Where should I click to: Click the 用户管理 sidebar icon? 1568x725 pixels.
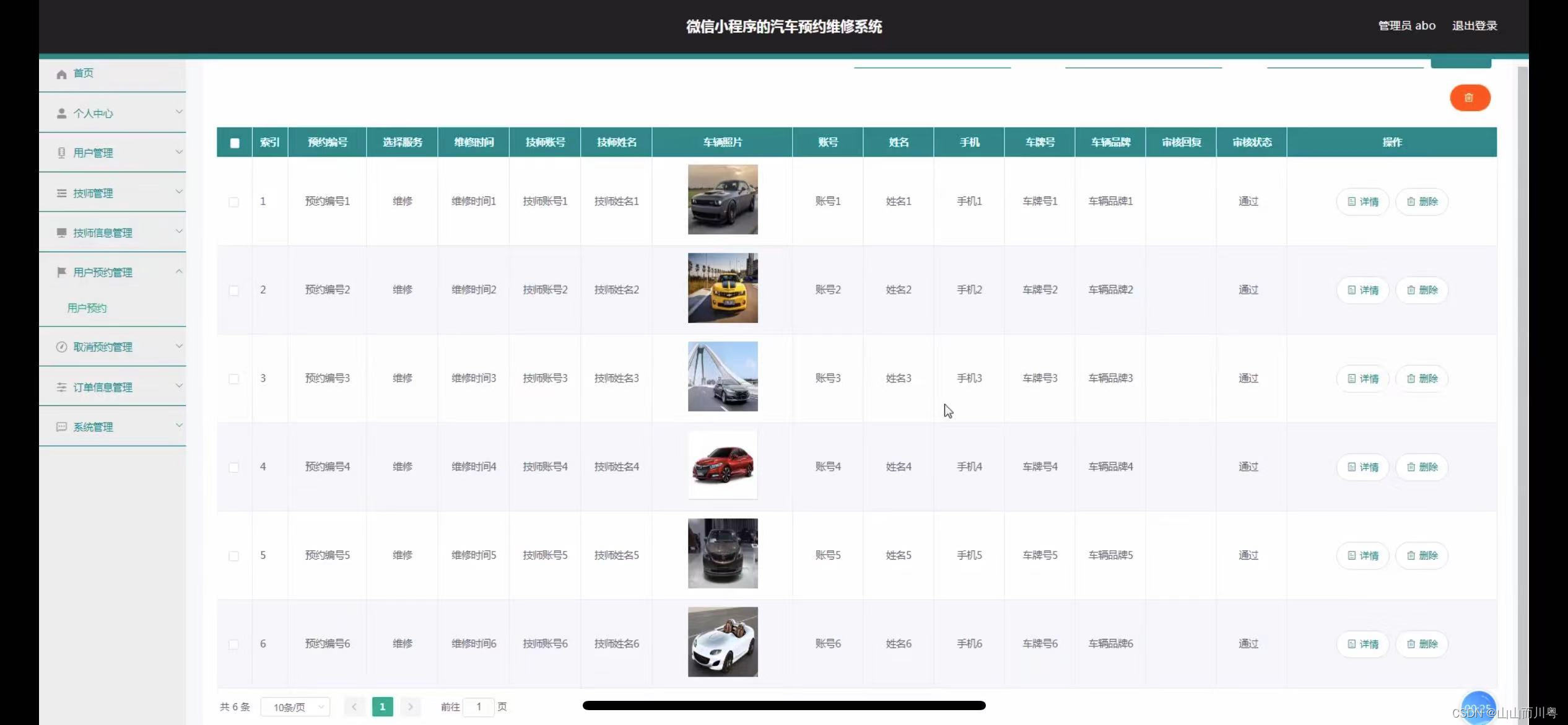pos(61,153)
